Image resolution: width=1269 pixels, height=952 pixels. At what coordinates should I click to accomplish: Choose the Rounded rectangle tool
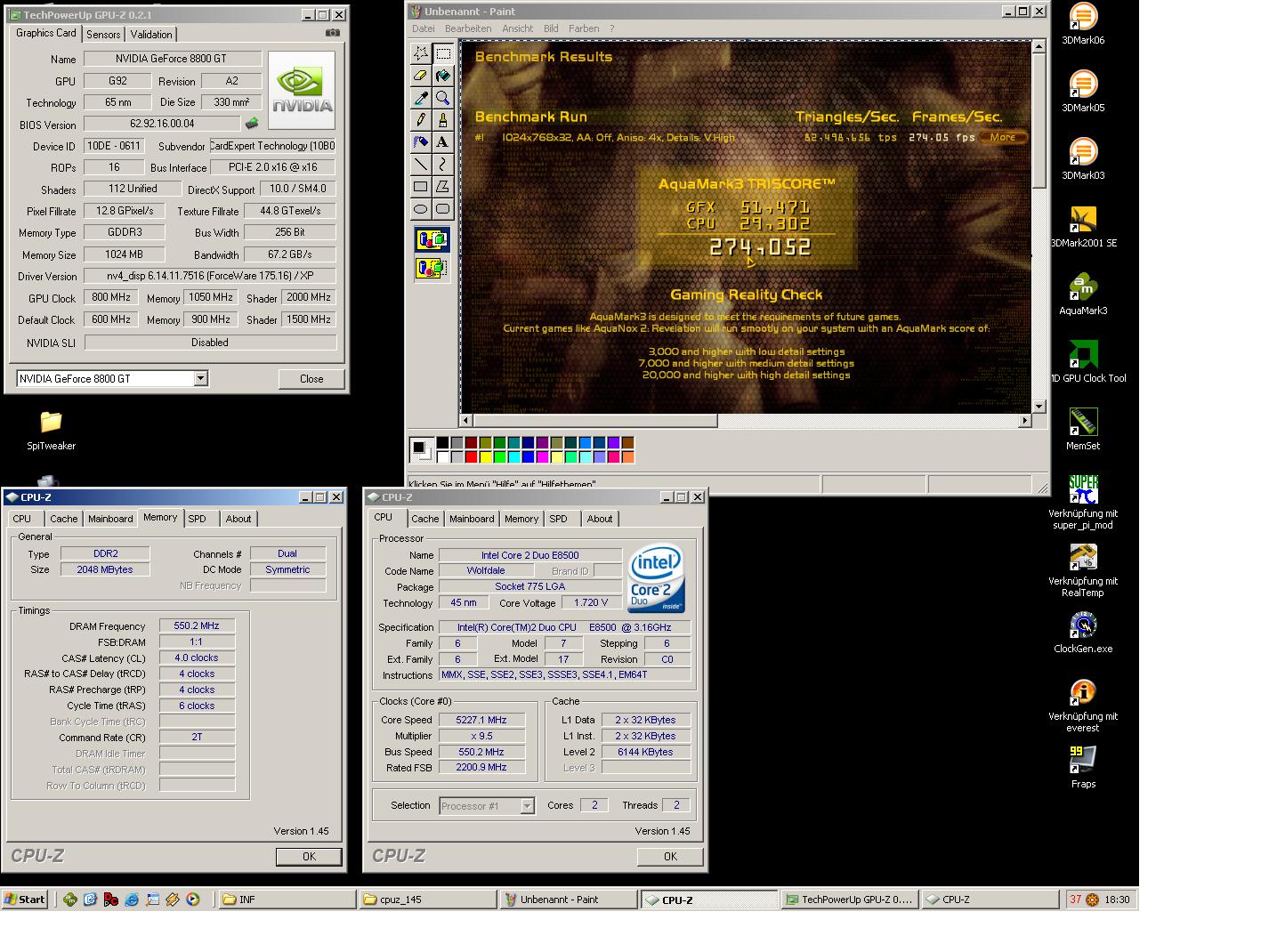click(443, 209)
